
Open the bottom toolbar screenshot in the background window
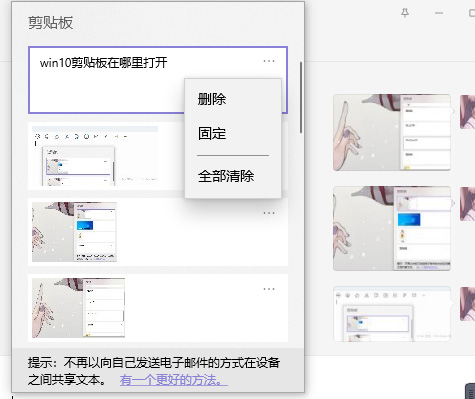392,313
